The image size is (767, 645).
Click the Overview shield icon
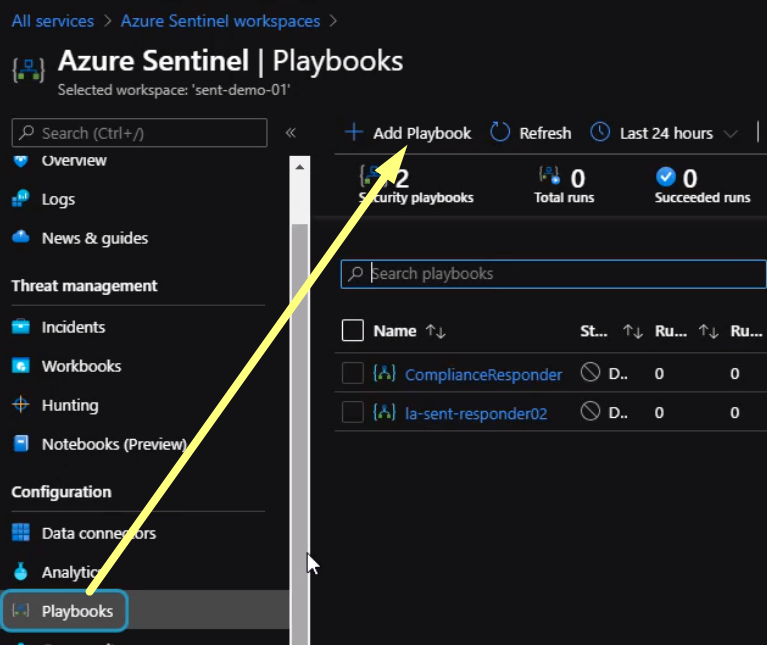21,160
